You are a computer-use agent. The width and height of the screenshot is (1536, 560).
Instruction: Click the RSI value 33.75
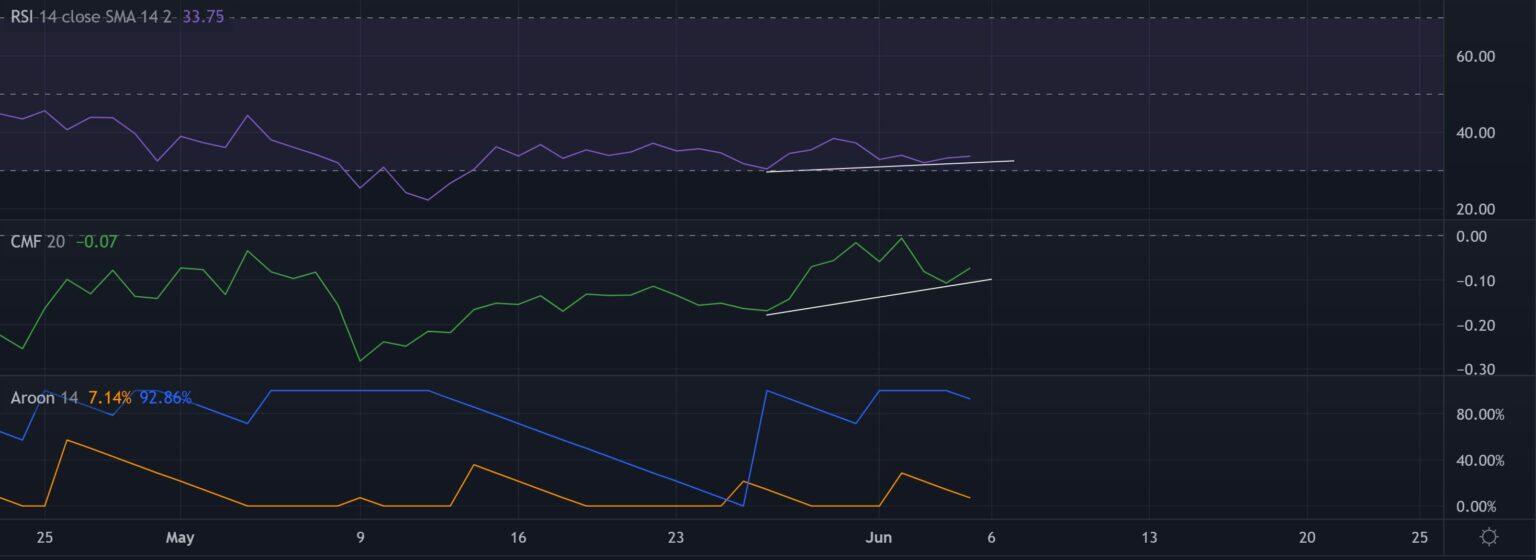pos(203,17)
